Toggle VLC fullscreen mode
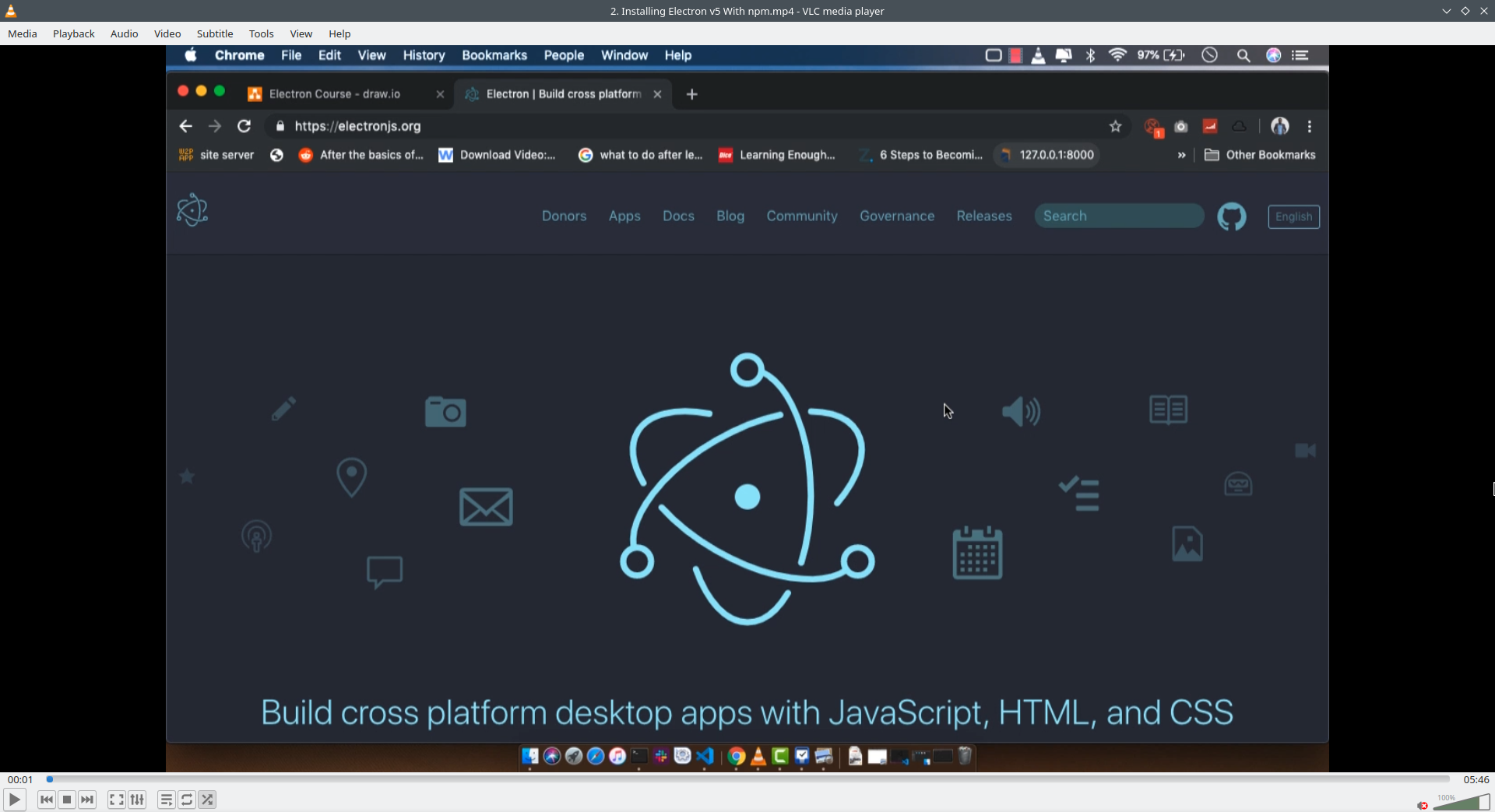The image size is (1495, 812). point(117,800)
